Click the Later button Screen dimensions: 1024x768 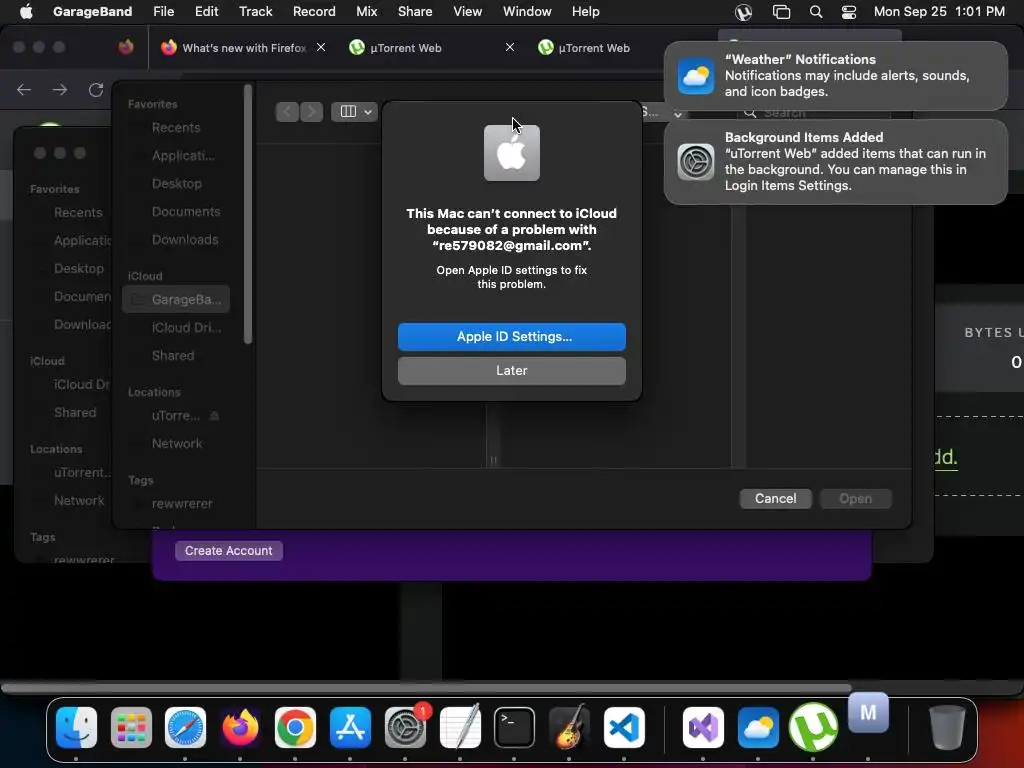pyautogui.click(x=511, y=370)
